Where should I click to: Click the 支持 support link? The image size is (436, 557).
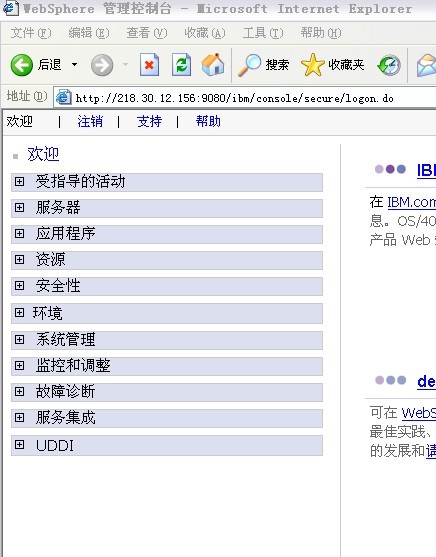pyautogui.click(x=149, y=121)
